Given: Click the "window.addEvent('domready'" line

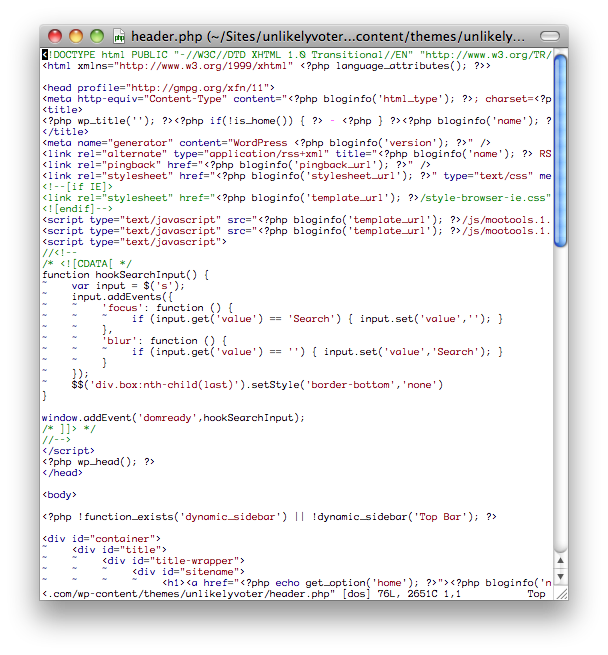Looking at the screenshot, I should [173, 418].
